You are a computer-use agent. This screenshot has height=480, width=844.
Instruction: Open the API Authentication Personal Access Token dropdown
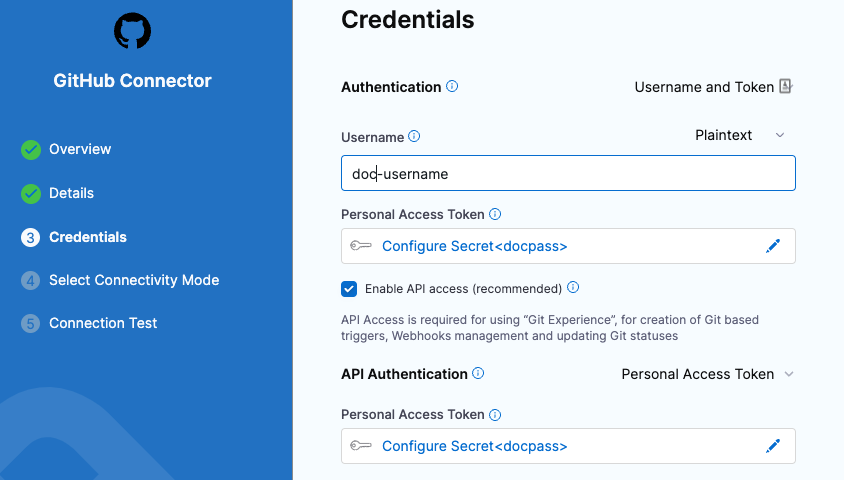(707, 374)
